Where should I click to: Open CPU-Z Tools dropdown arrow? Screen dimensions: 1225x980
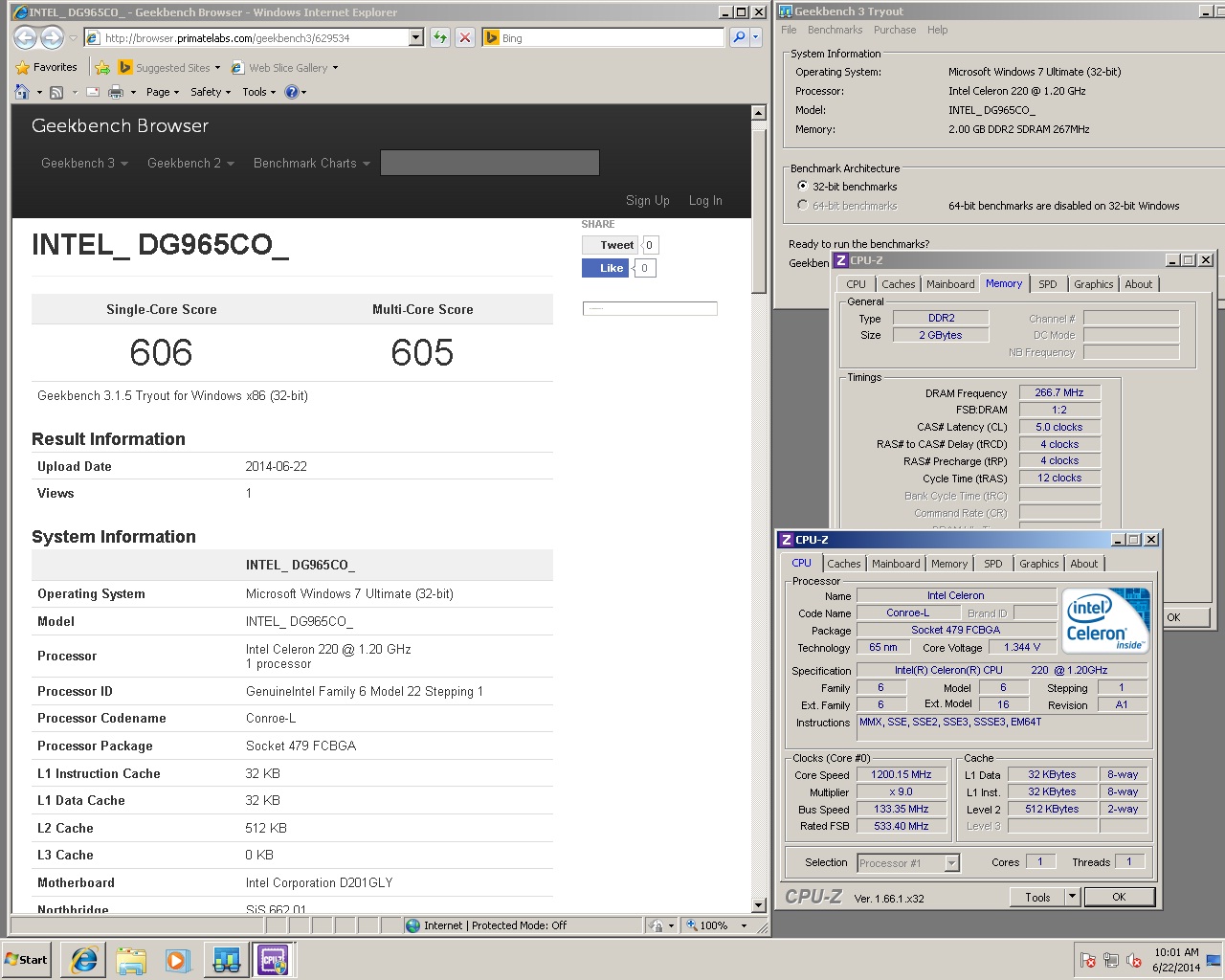(x=1072, y=897)
